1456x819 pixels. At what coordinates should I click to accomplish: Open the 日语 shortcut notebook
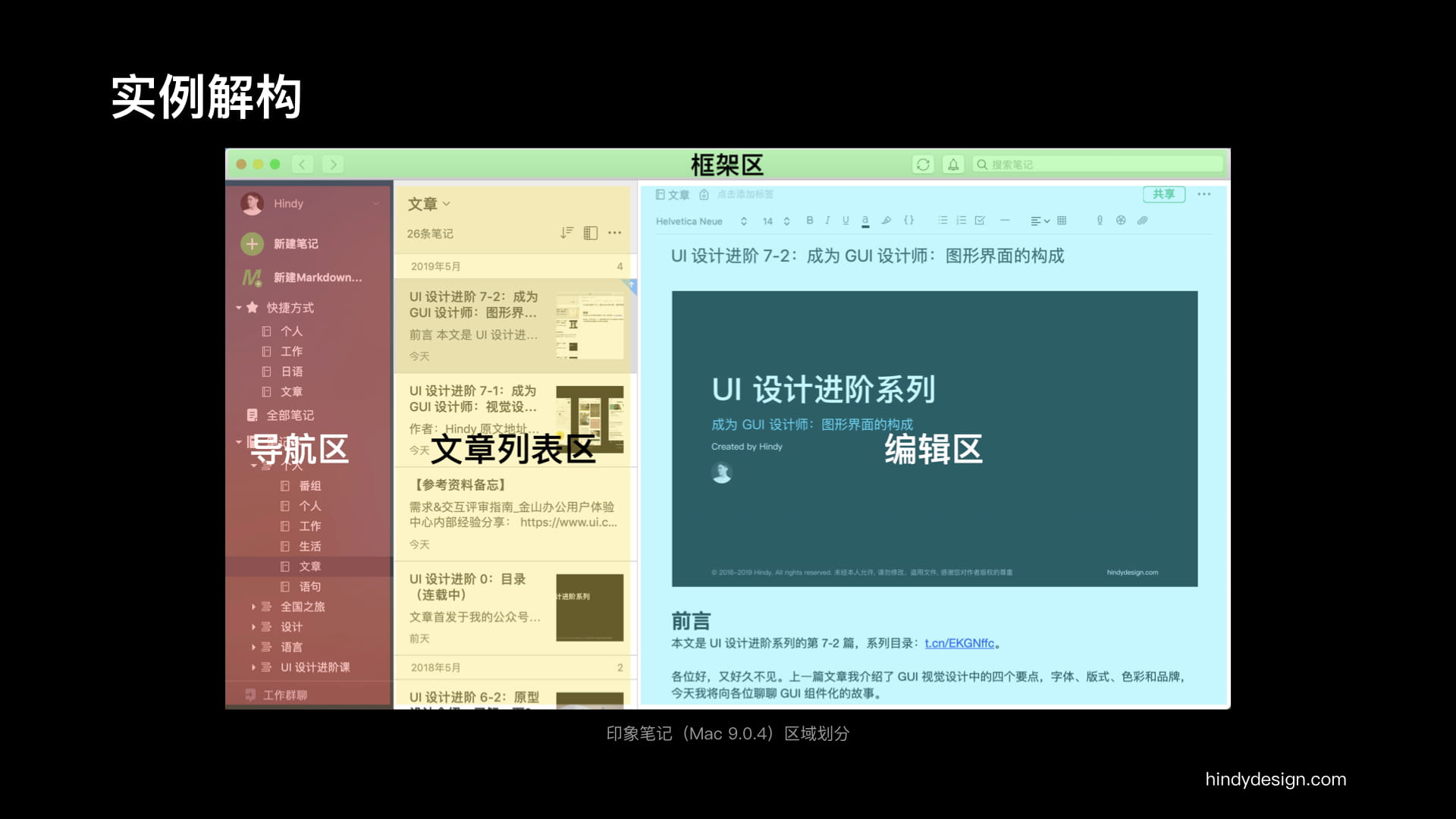pyautogui.click(x=291, y=372)
